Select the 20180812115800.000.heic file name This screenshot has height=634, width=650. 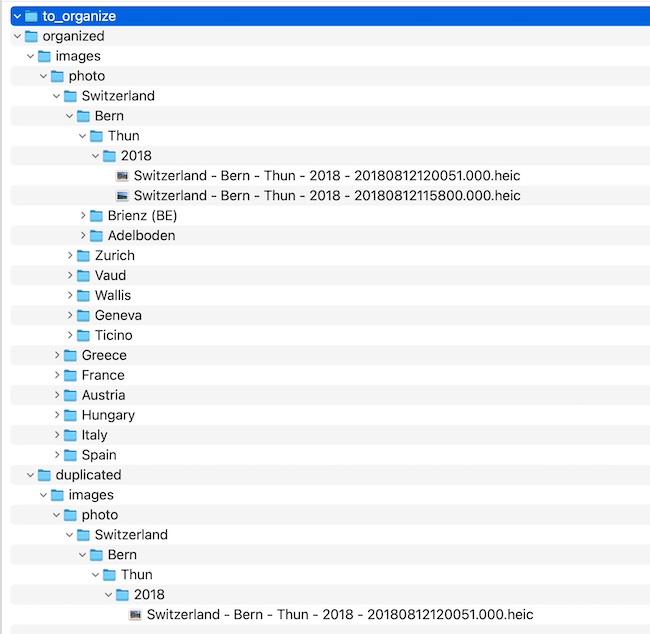click(327, 196)
